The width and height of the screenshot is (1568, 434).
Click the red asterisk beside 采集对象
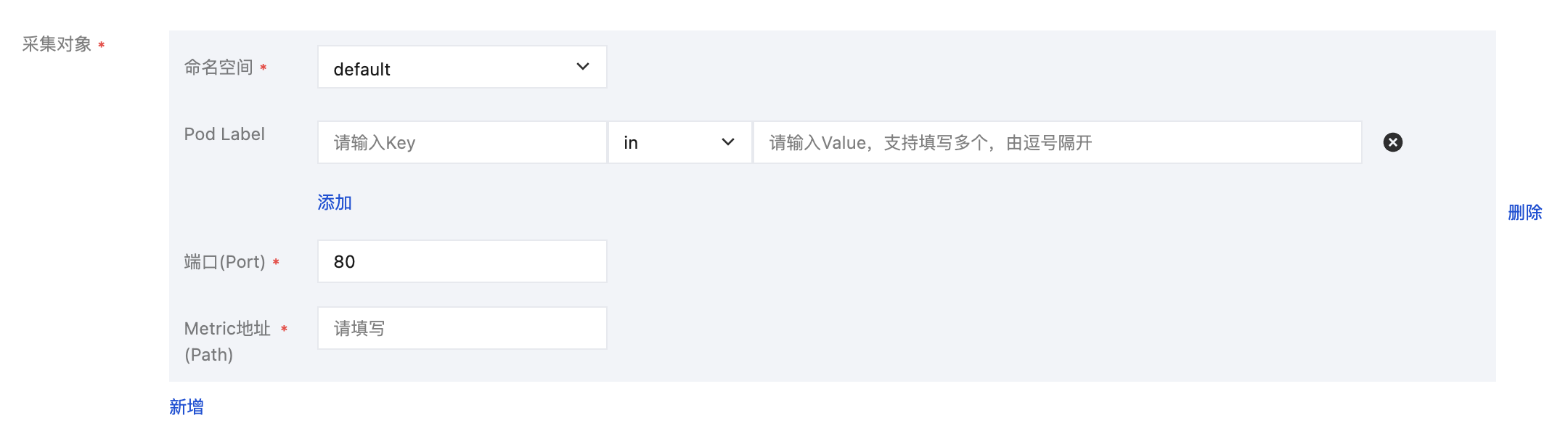[102, 45]
